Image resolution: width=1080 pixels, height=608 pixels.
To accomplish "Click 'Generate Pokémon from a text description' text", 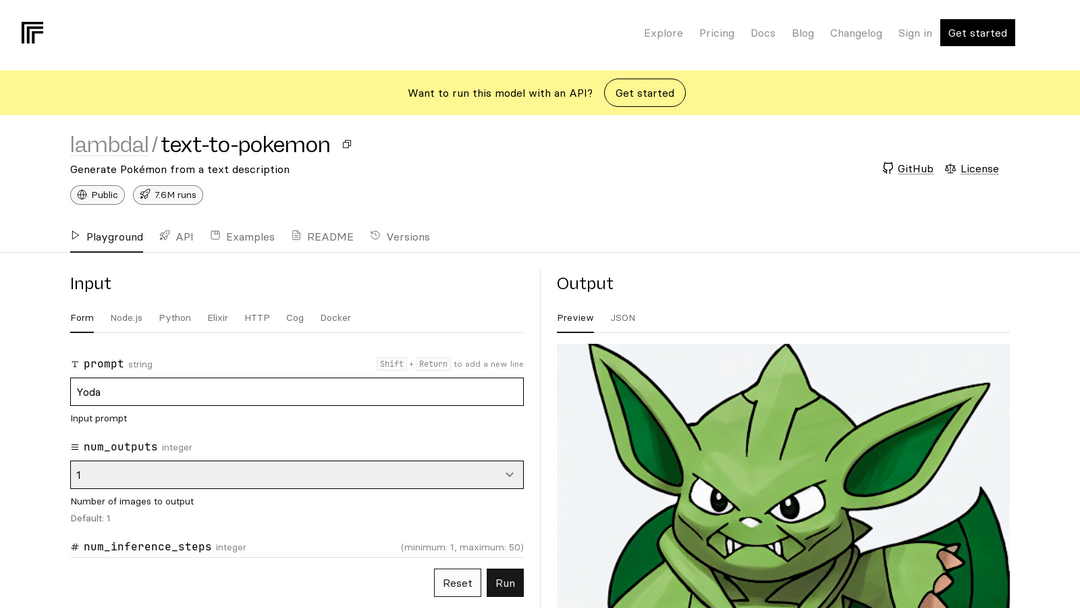I will coord(180,169).
